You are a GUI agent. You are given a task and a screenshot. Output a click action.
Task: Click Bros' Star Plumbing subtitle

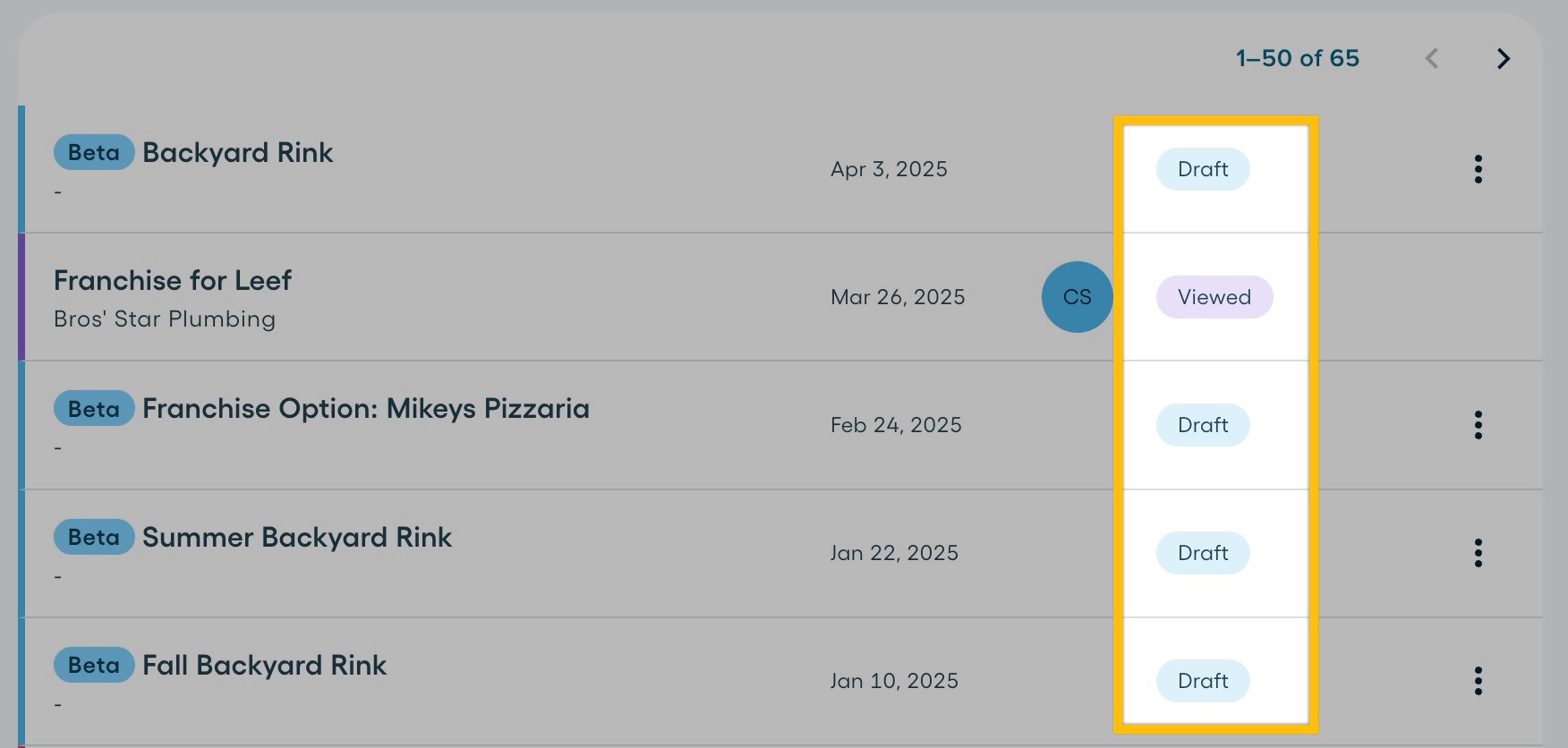[x=165, y=319]
